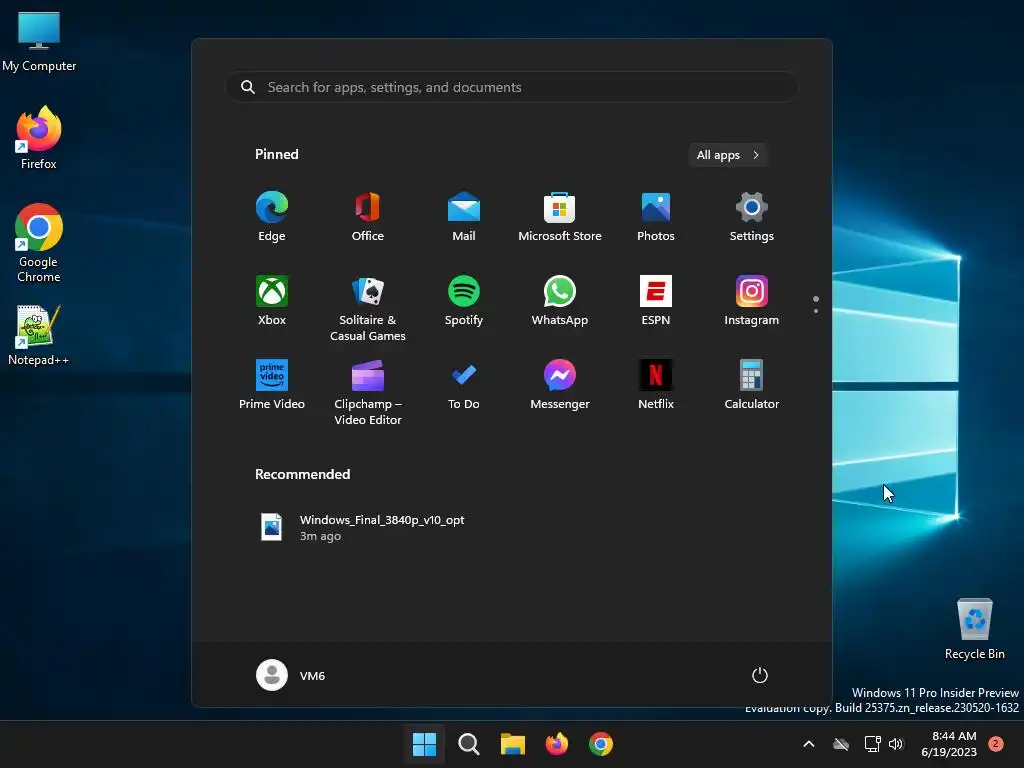Open the Mail app
1024x768 pixels.
click(x=464, y=217)
